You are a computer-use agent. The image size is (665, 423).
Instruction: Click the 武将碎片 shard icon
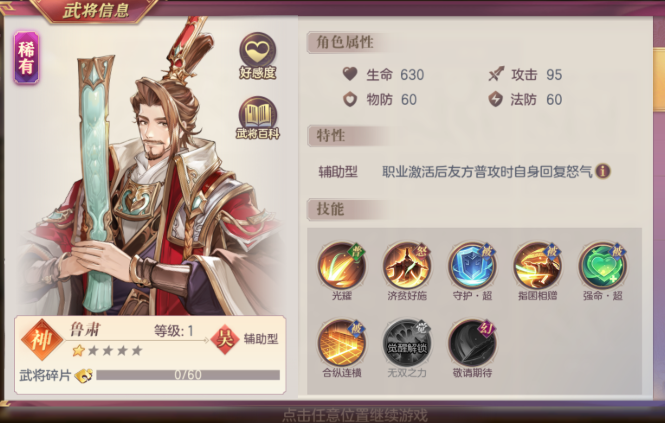pos(84,375)
